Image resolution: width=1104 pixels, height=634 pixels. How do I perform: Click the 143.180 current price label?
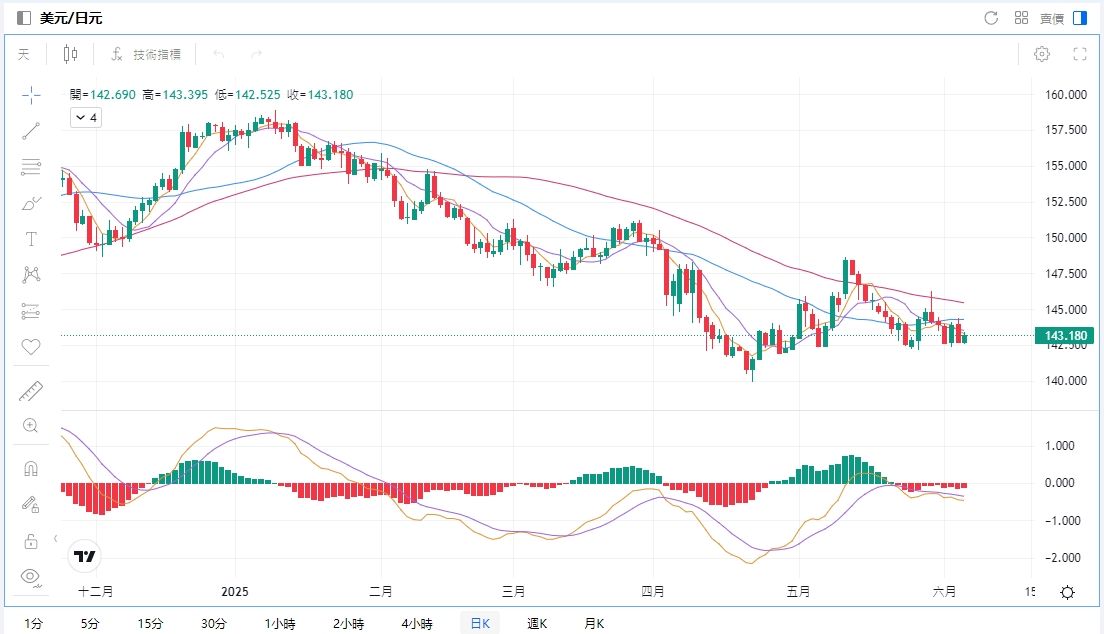[1065, 336]
